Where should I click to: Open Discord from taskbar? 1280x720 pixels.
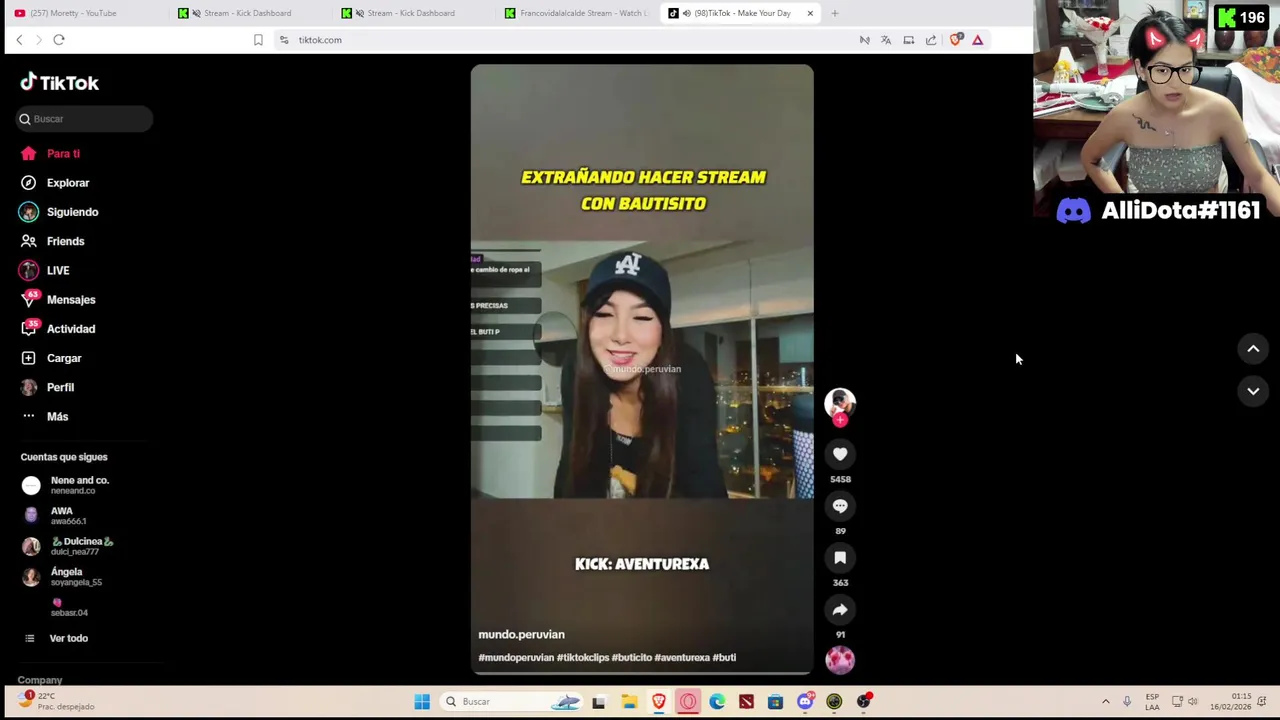[x=805, y=702]
